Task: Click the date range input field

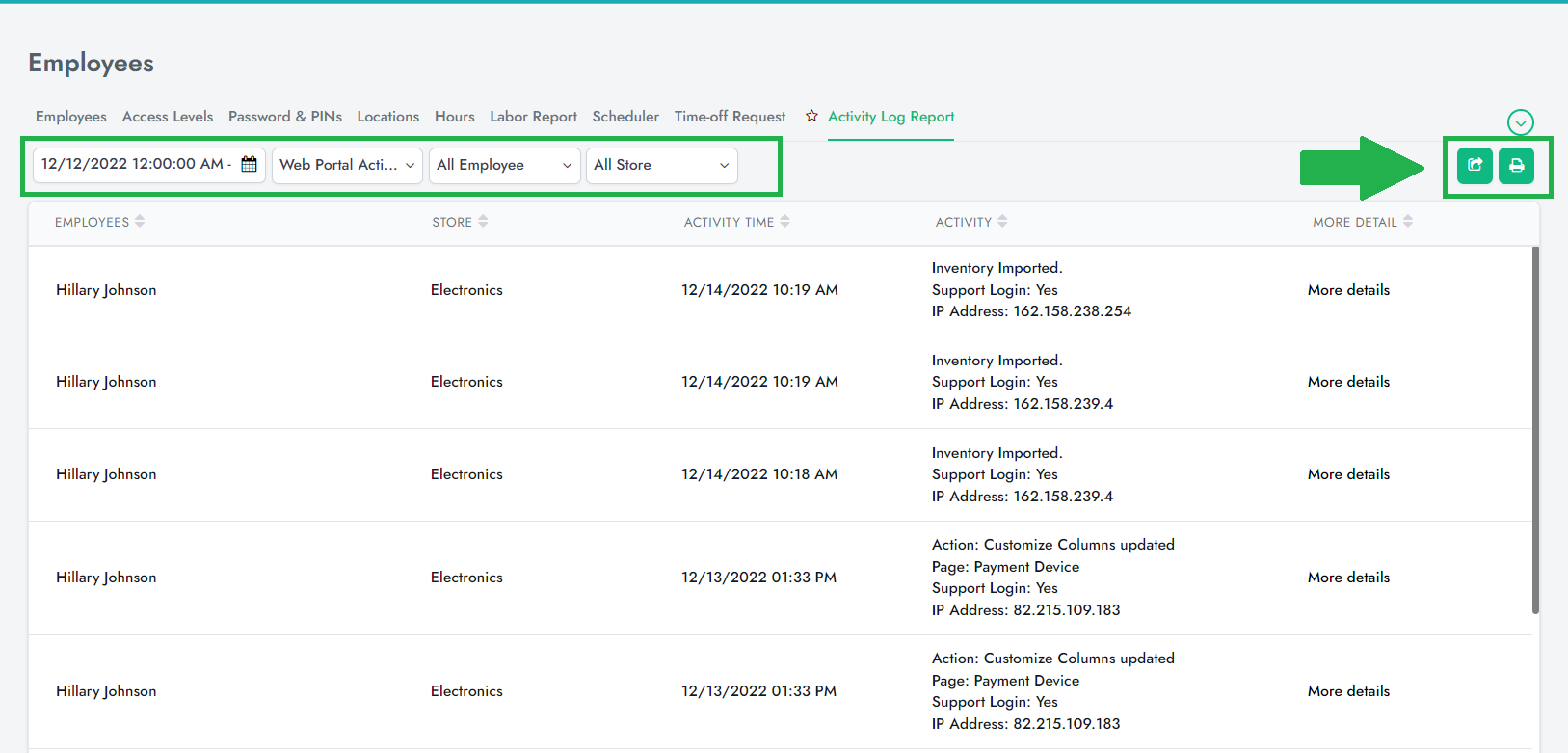Action: coord(133,165)
